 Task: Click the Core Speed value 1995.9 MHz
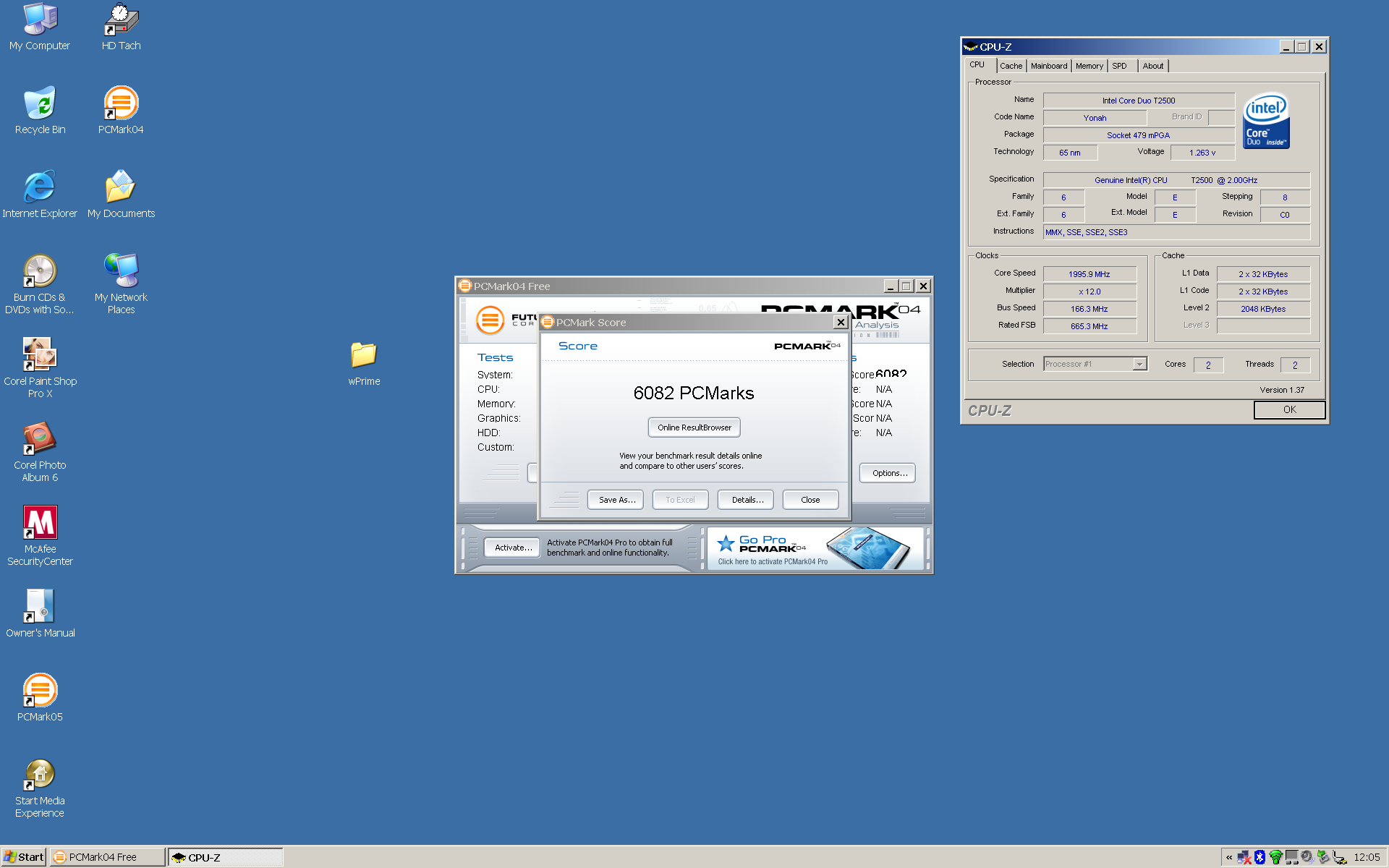pos(1089,274)
